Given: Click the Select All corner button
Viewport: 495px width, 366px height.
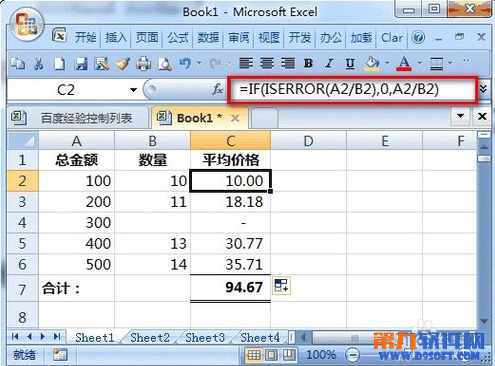Looking at the screenshot, I should pyautogui.click(x=23, y=141).
